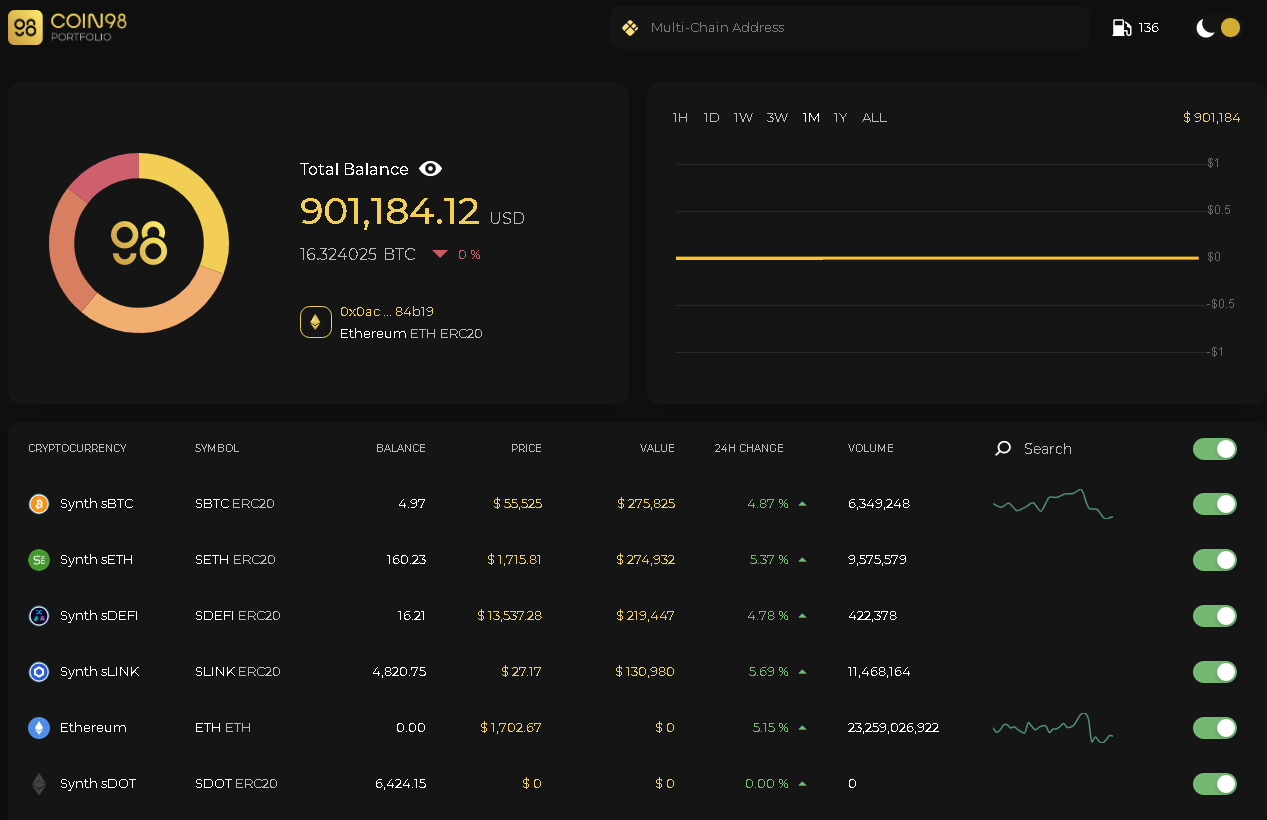Click the 23,259,026,922 volume
This screenshot has height=820, width=1267.
pyautogui.click(x=893, y=728)
